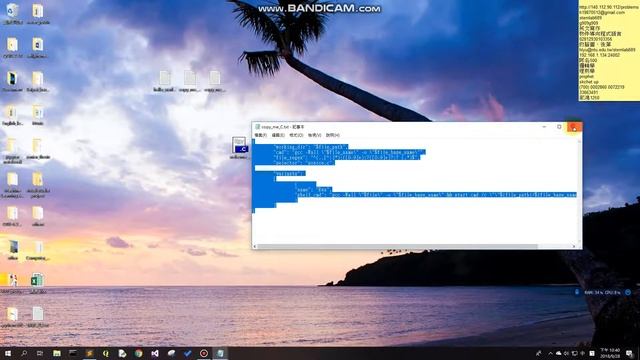Screen dimensions: 640x360
Task: Open taskbar search
Action: (x=24, y=353)
